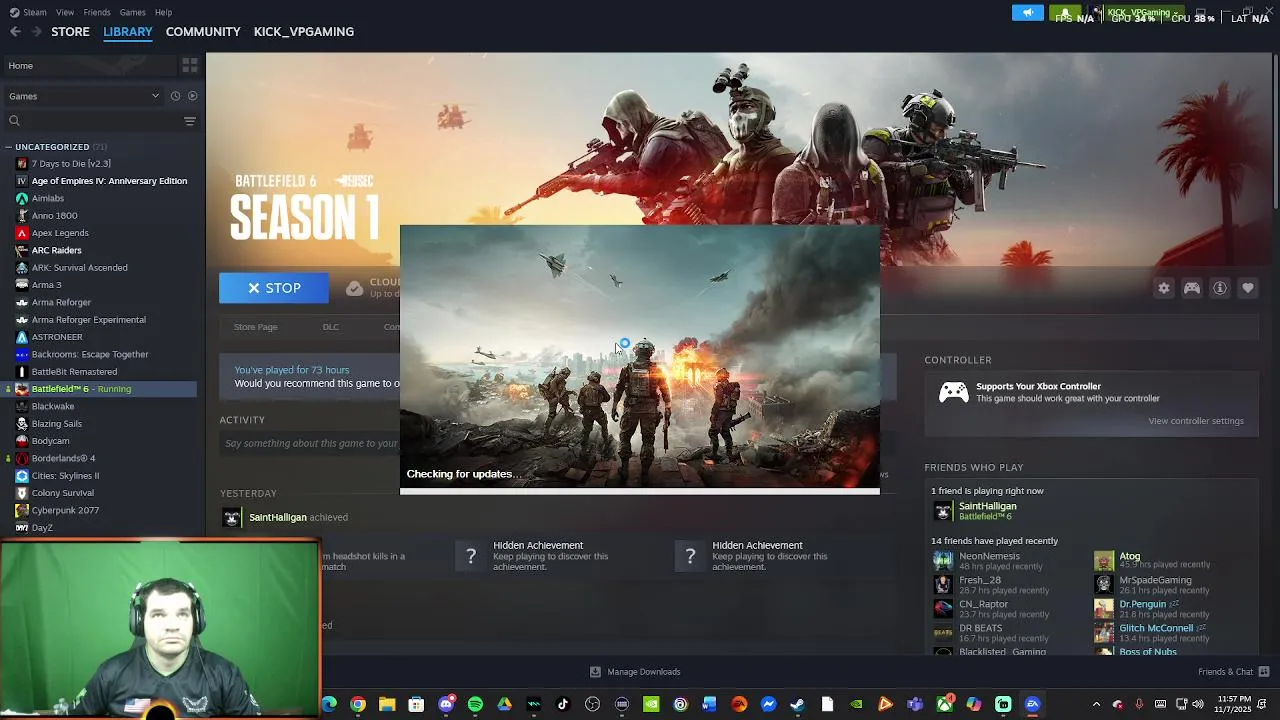Viewport: 1280px width, 720px height.
Task: Go forward with the arrow
Action: click(x=36, y=32)
